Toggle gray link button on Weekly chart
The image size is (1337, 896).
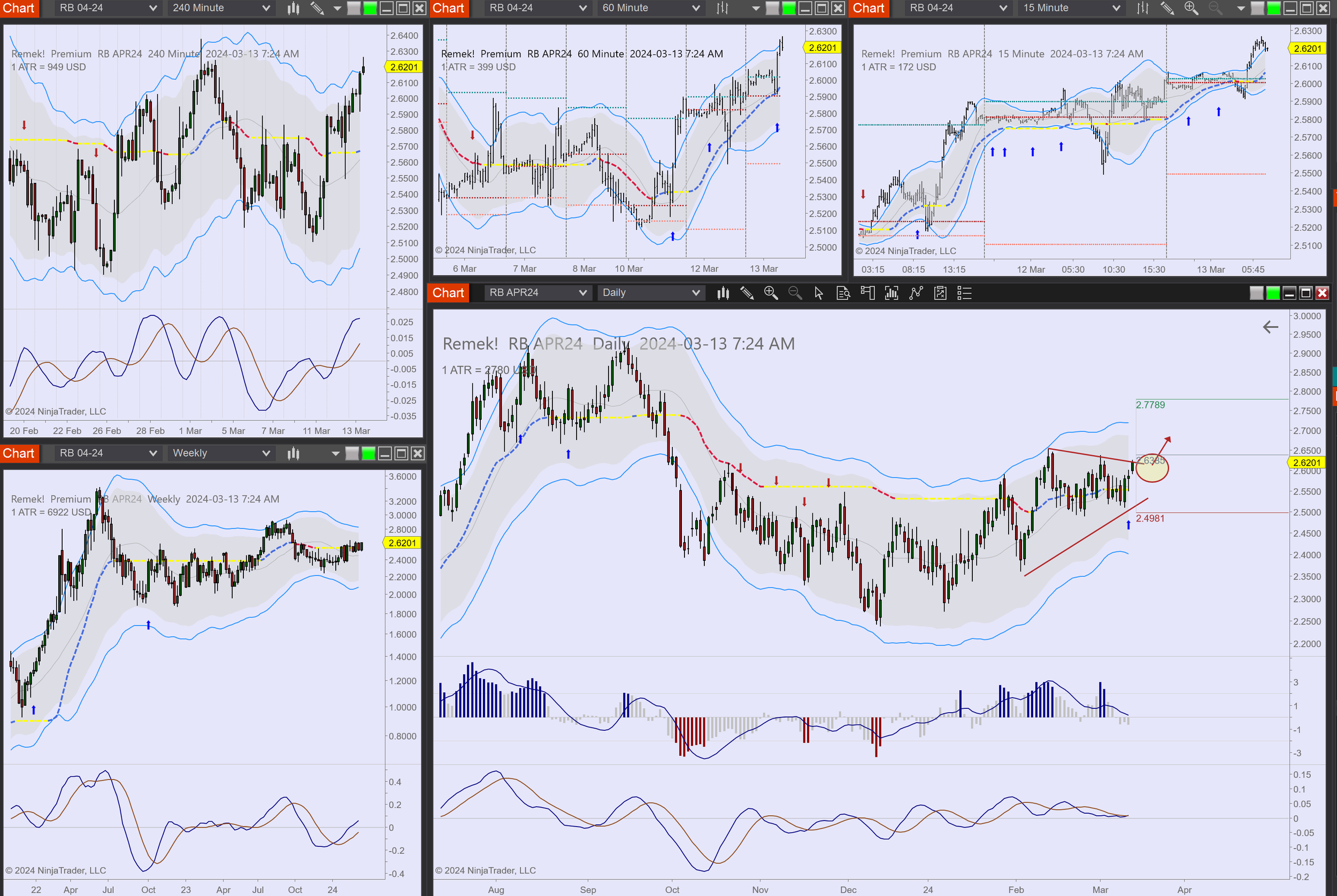click(x=352, y=453)
